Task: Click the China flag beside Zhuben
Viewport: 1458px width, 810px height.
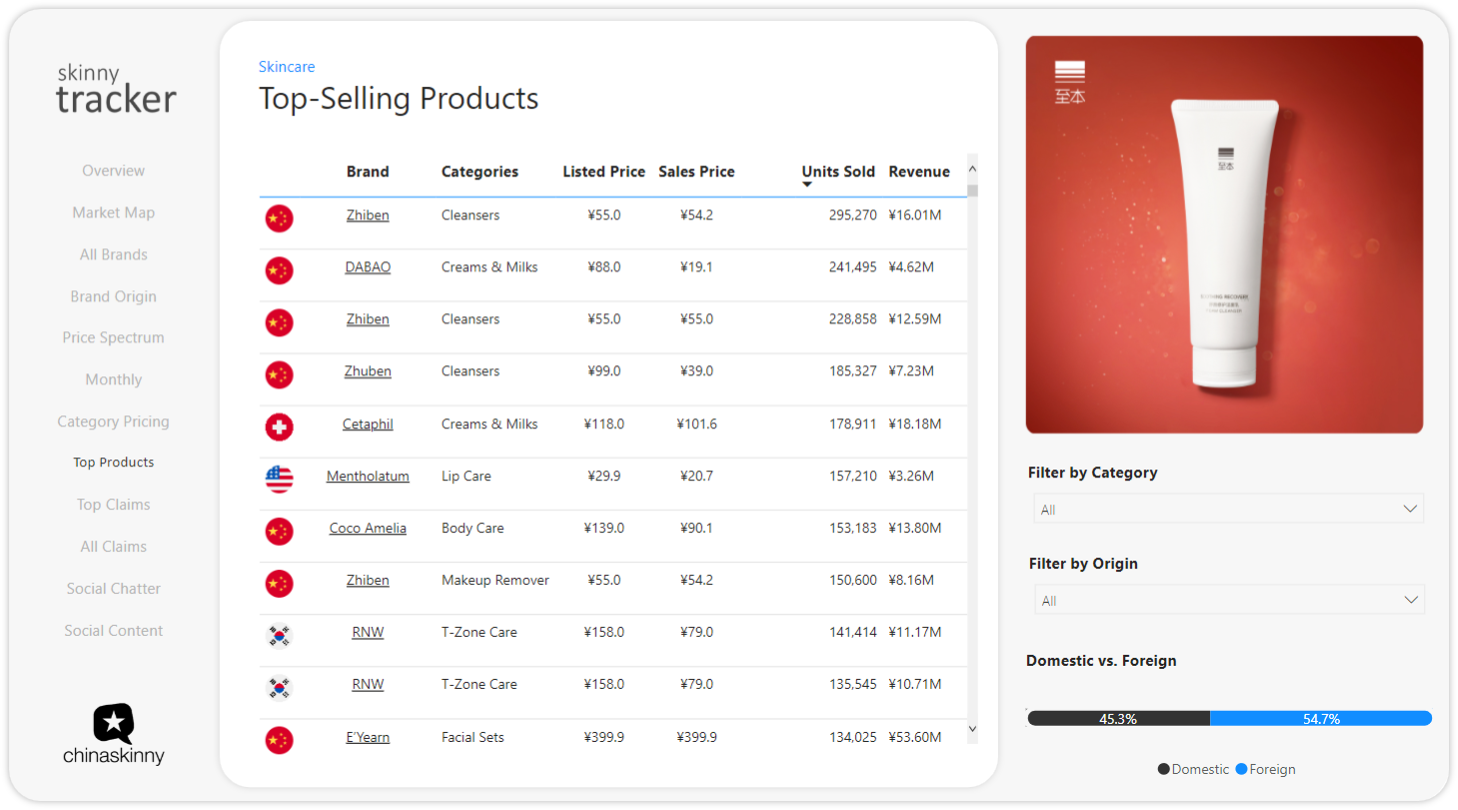Action: 279,375
